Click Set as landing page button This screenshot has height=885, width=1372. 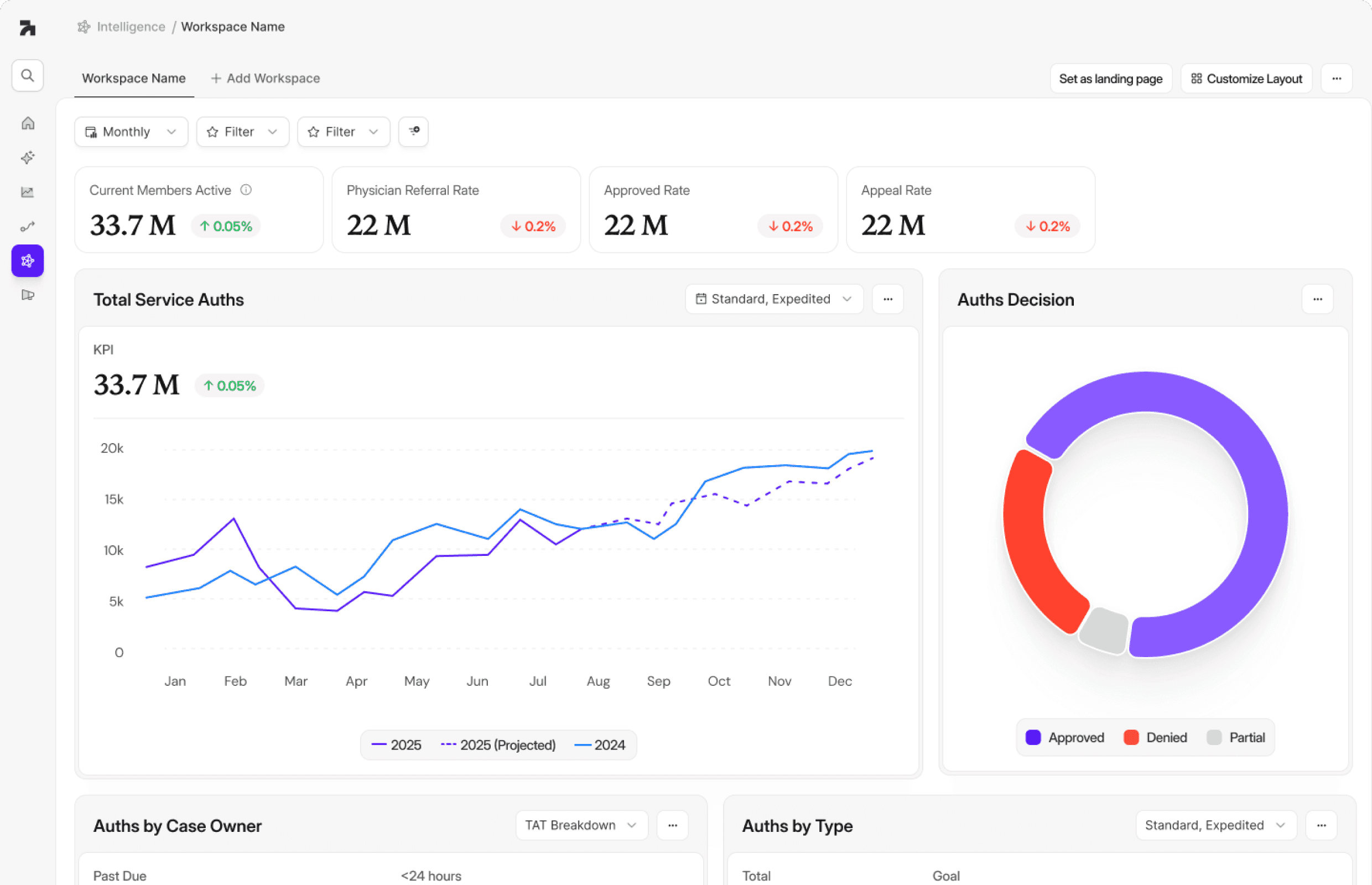tap(1110, 79)
